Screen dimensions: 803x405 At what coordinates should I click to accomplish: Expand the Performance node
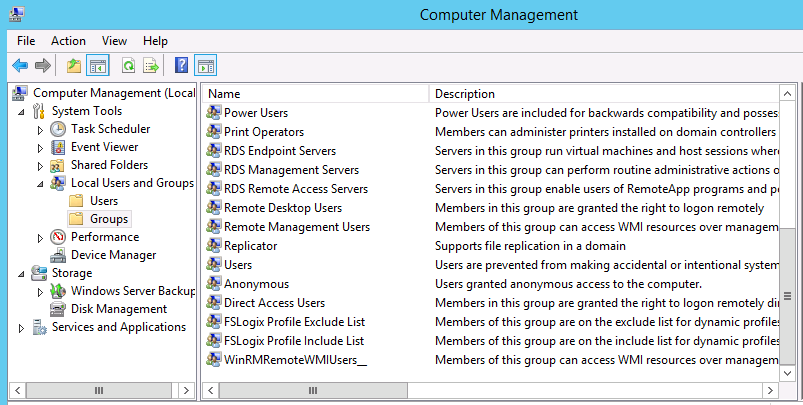(x=40, y=238)
